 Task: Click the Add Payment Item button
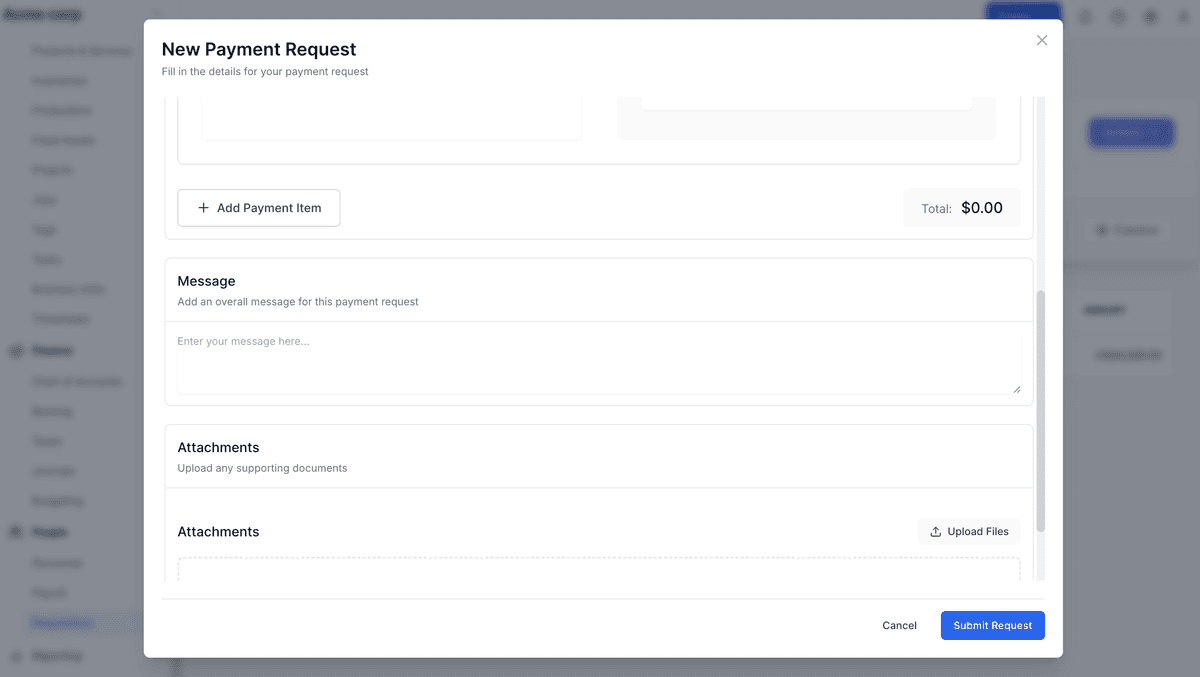pos(259,208)
